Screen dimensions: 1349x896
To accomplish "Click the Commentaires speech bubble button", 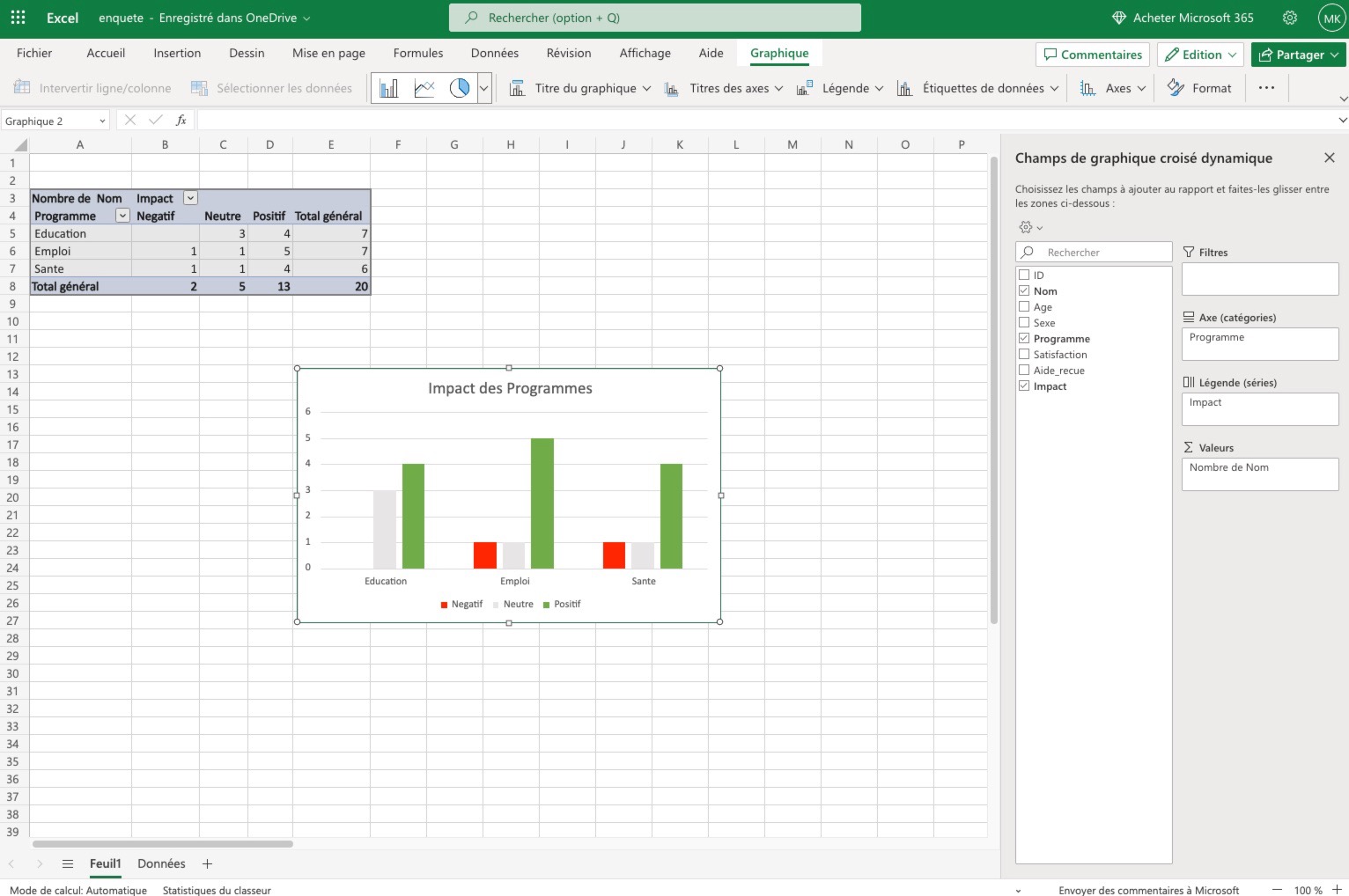I will click(x=1093, y=55).
